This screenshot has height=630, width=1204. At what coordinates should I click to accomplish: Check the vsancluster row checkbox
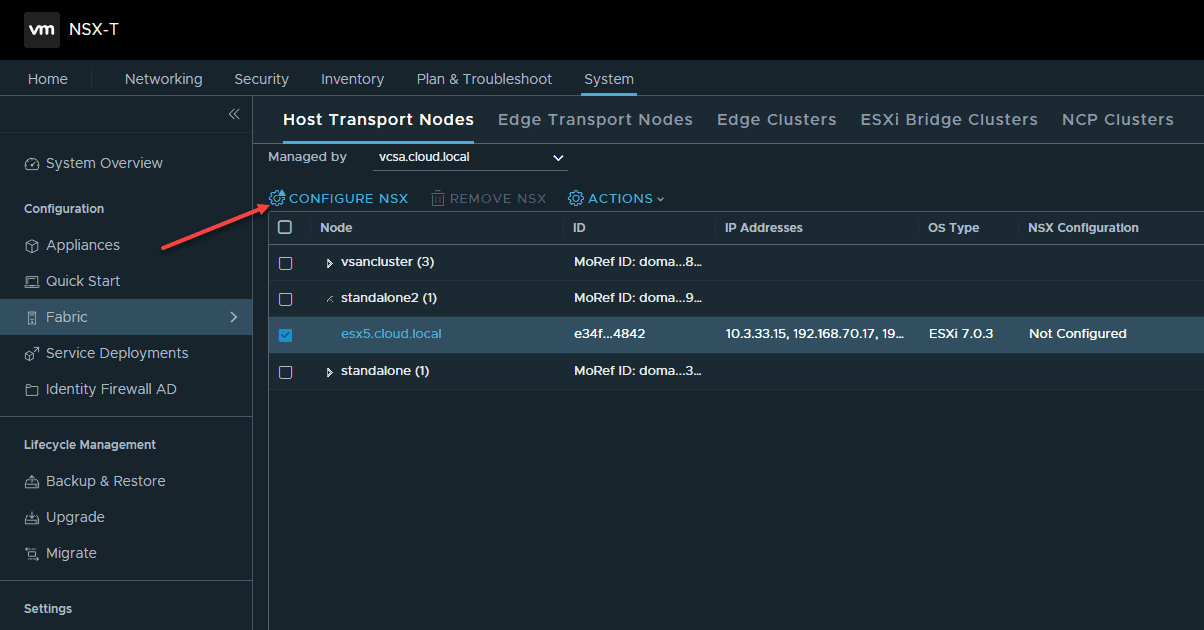click(x=285, y=263)
